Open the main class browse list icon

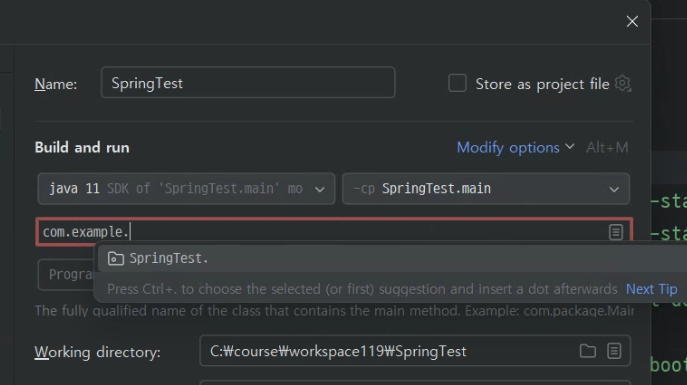point(616,232)
